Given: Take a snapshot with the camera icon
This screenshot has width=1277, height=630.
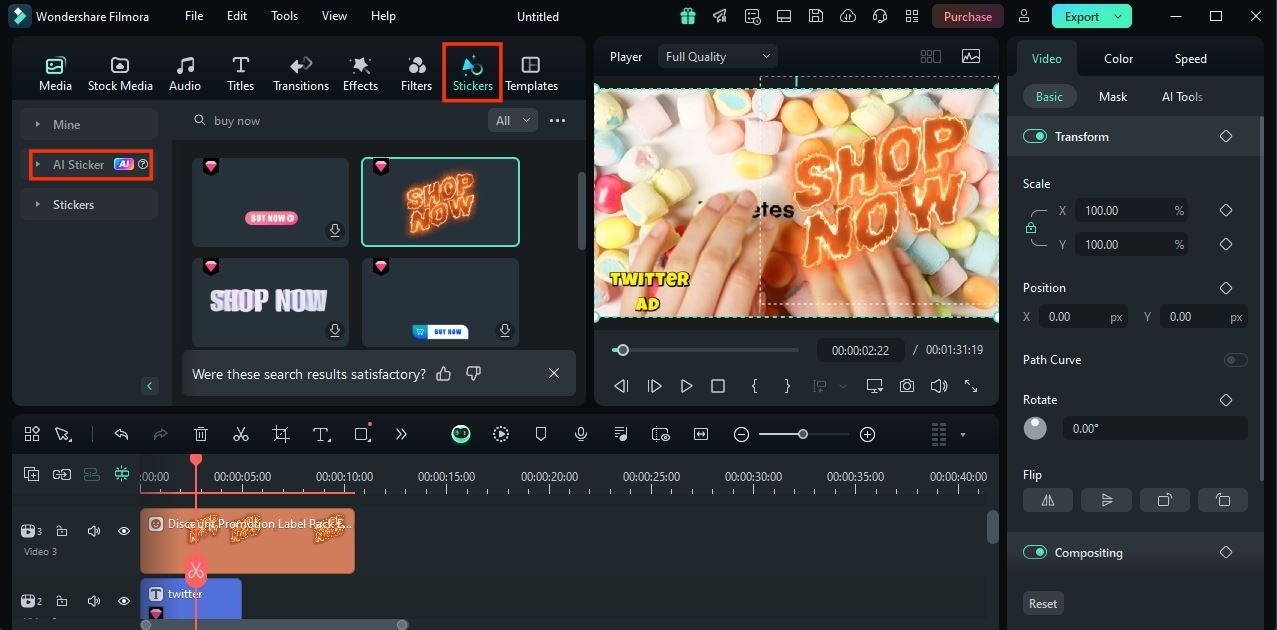Looking at the screenshot, I should [x=906, y=386].
